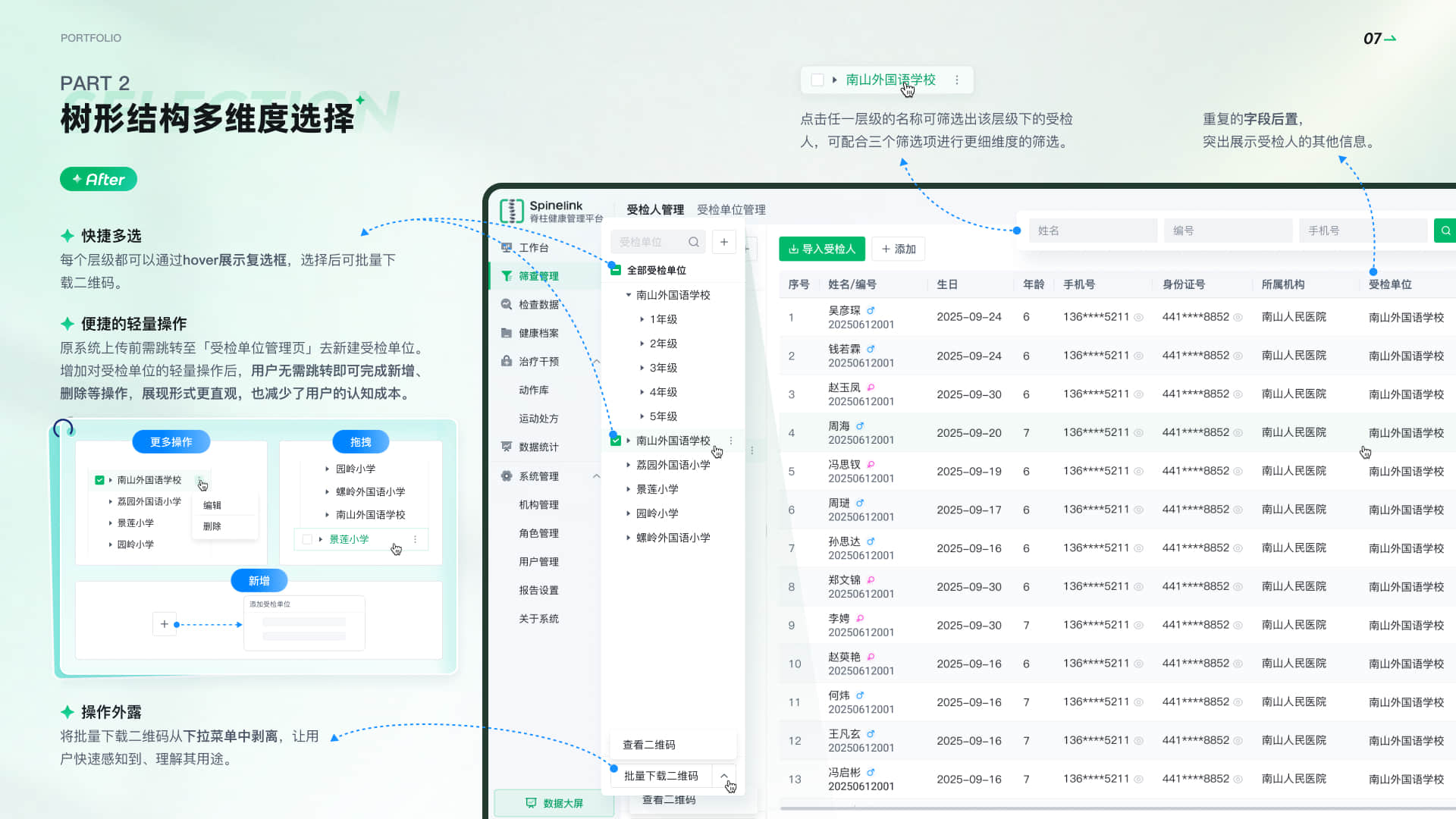The height and width of the screenshot is (819, 1456).
Task: Click the 添加 button
Action: tap(899, 249)
